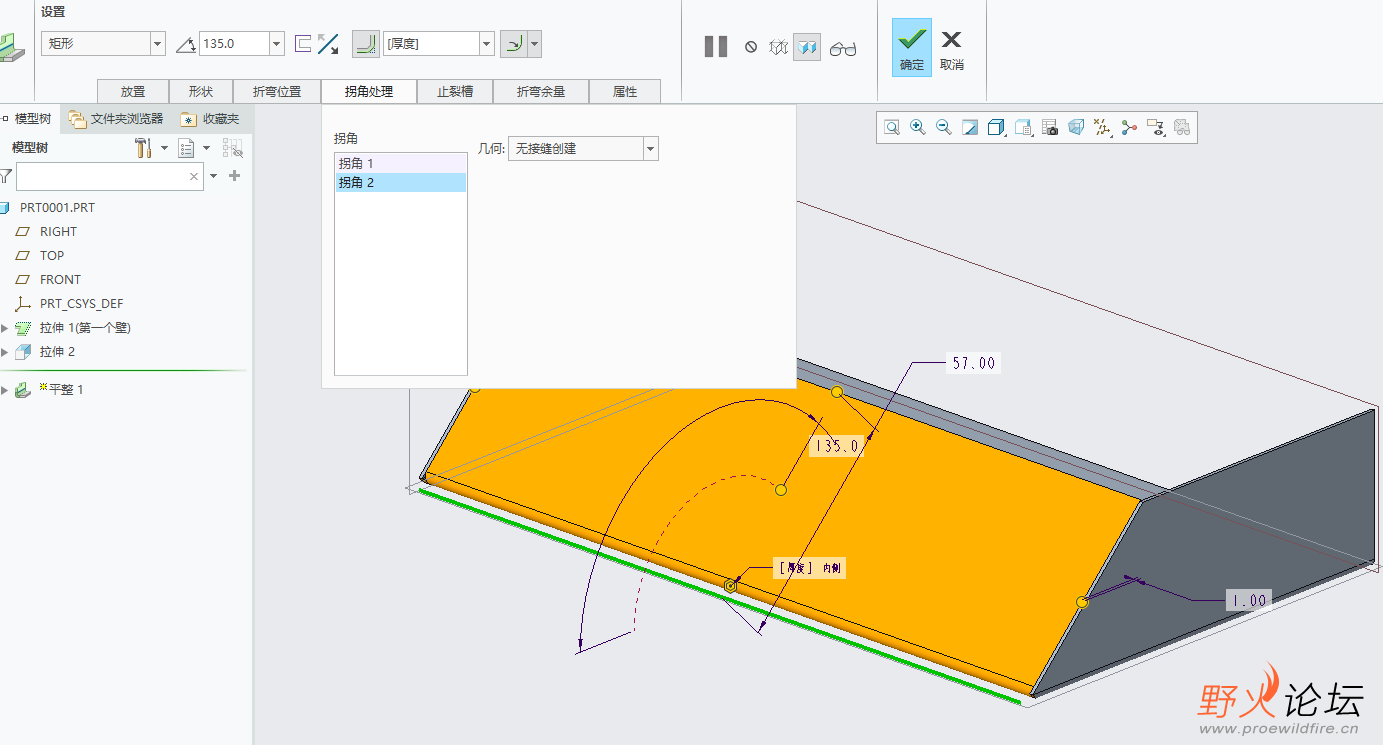Expand the 拉伸 1(第一个壁) feature
Viewport: 1383px width, 745px height.
[5, 328]
